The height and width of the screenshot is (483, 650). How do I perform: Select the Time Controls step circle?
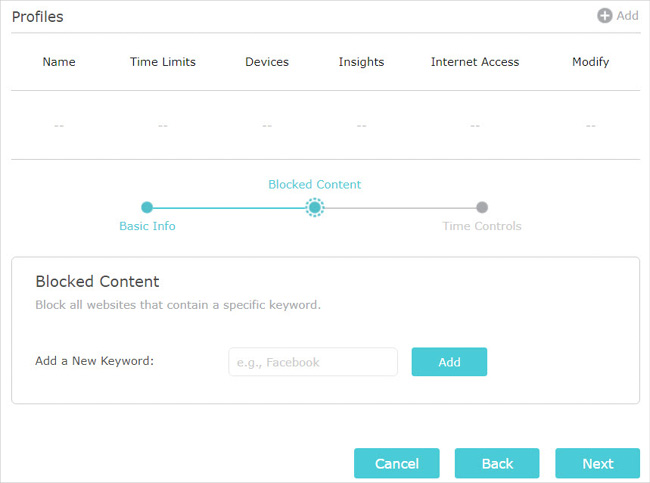[482, 207]
